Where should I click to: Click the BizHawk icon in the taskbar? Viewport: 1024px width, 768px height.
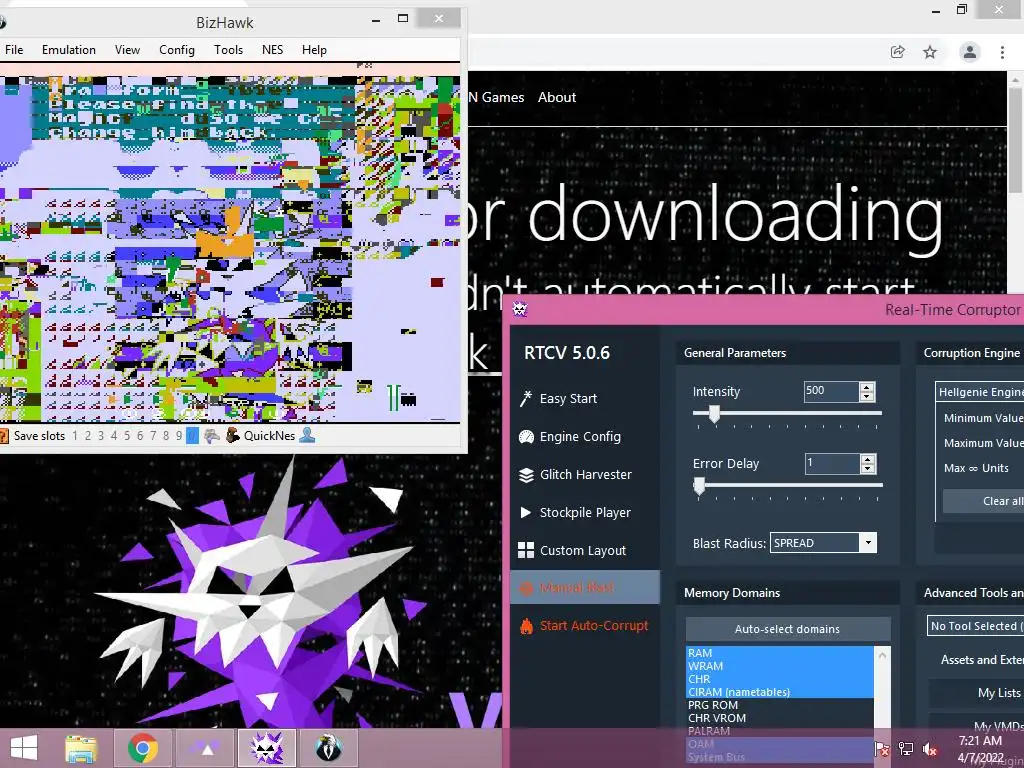[x=329, y=748]
